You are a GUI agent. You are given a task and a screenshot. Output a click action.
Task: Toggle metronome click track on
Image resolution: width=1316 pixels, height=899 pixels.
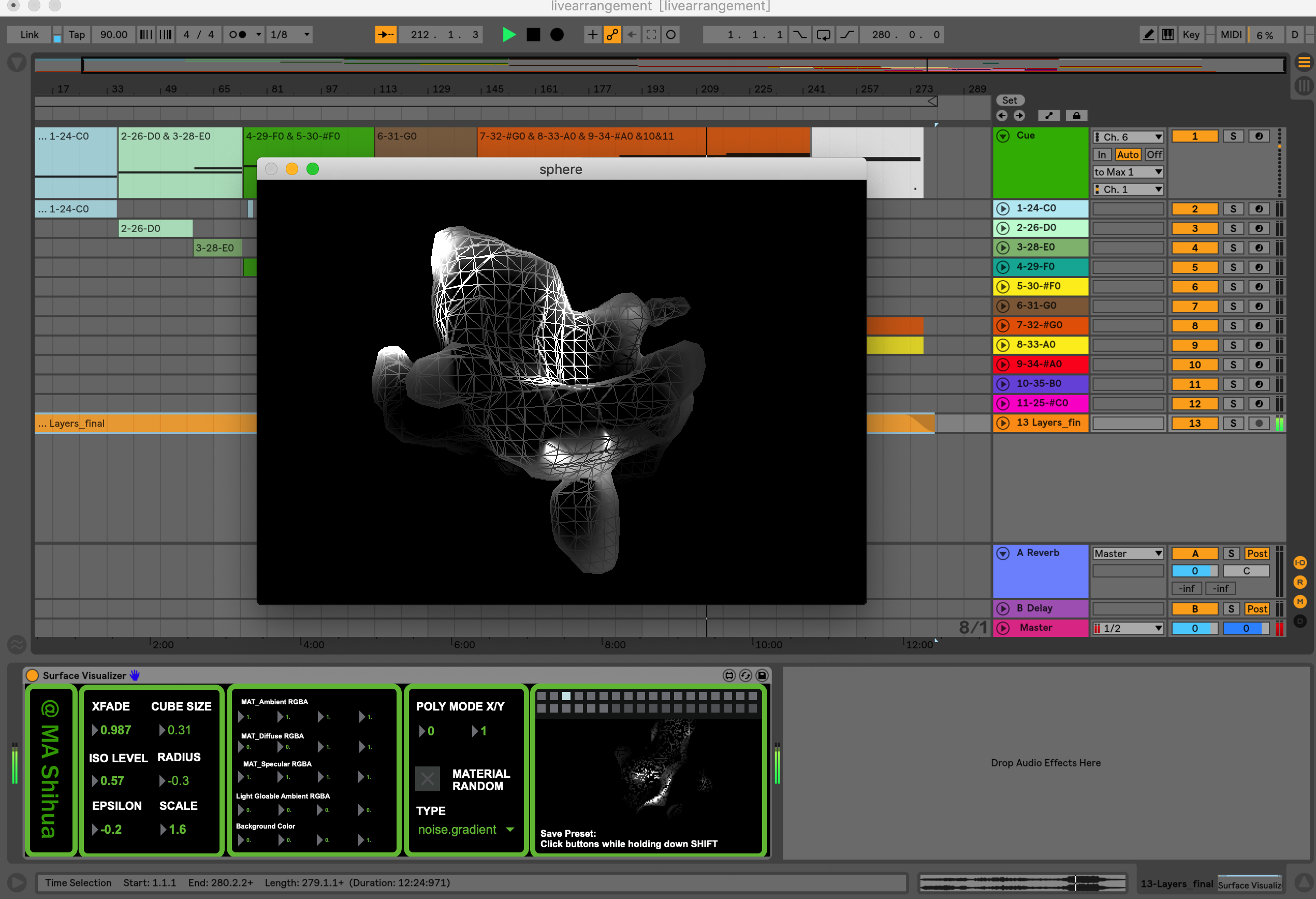232,37
